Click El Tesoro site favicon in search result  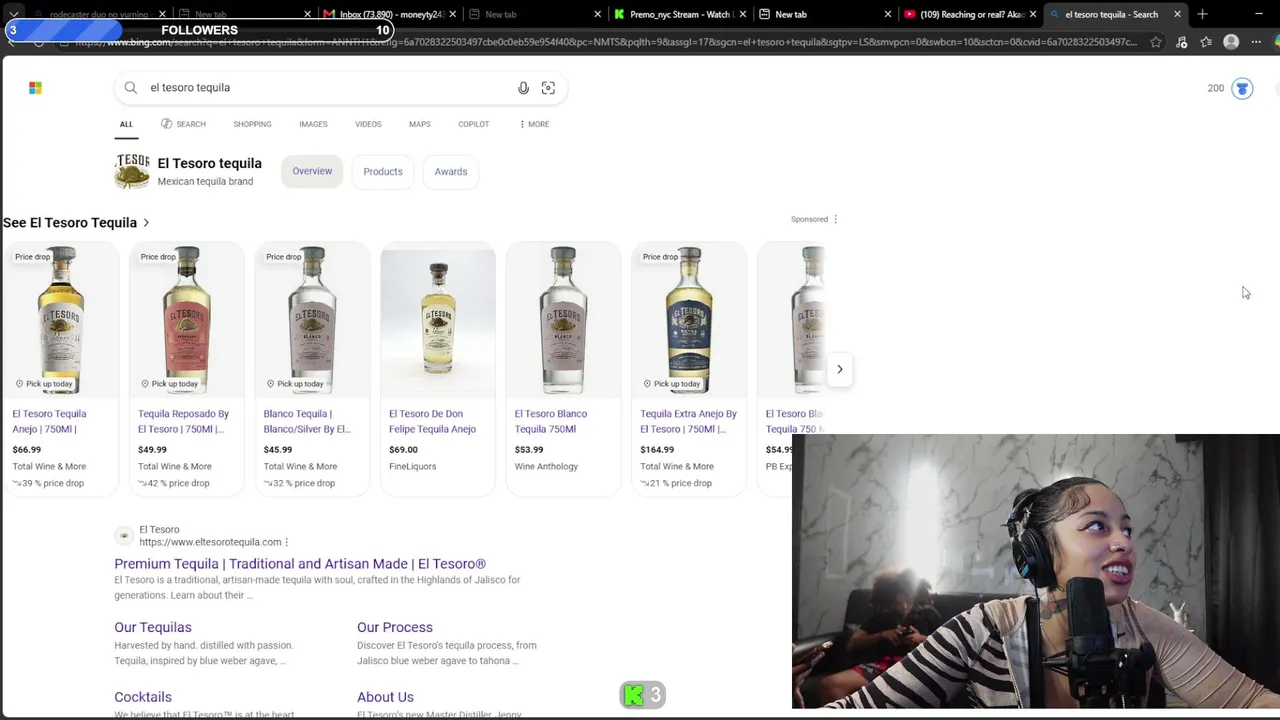(x=124, y=536)
